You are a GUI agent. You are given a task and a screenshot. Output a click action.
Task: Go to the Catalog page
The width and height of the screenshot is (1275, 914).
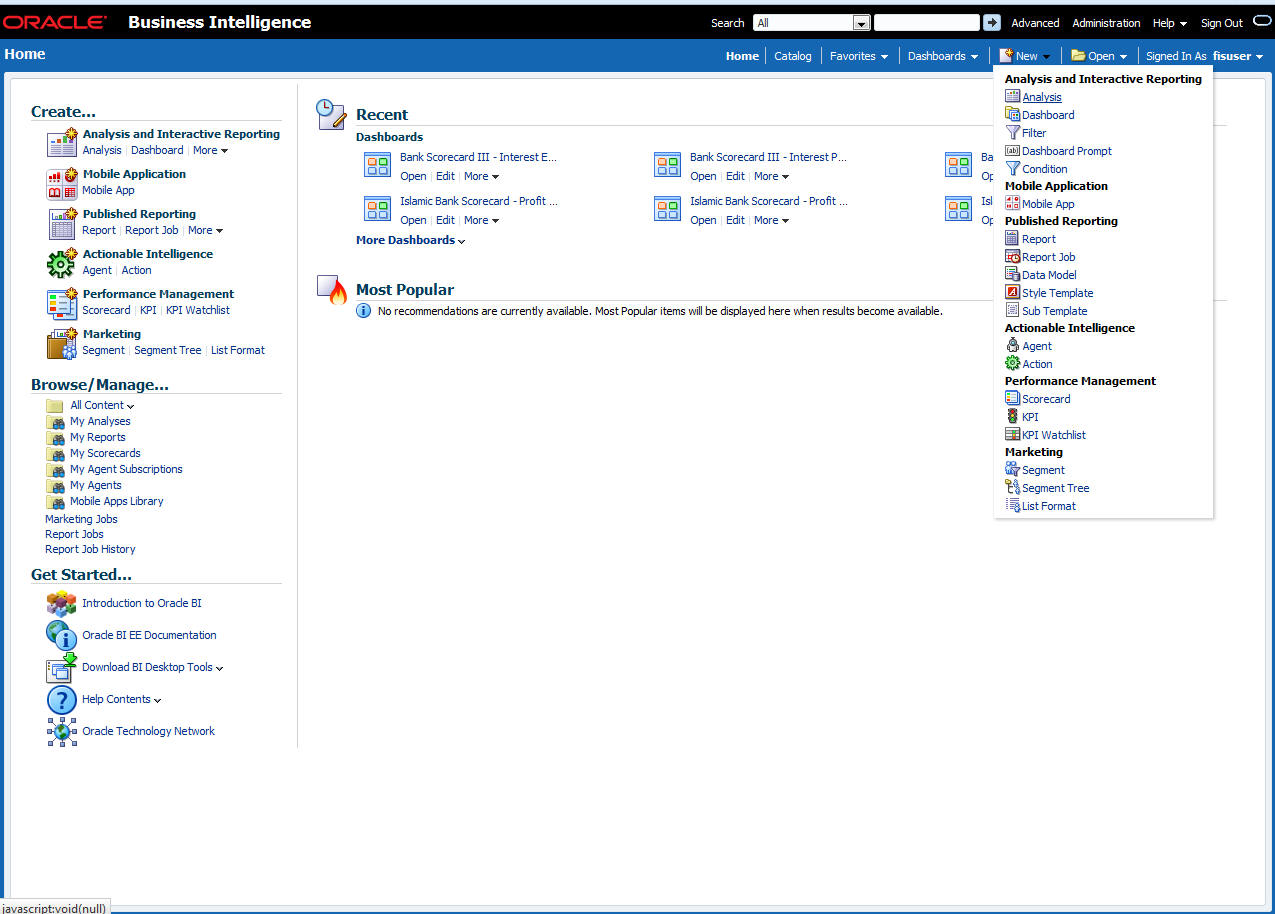pos(793,56)
